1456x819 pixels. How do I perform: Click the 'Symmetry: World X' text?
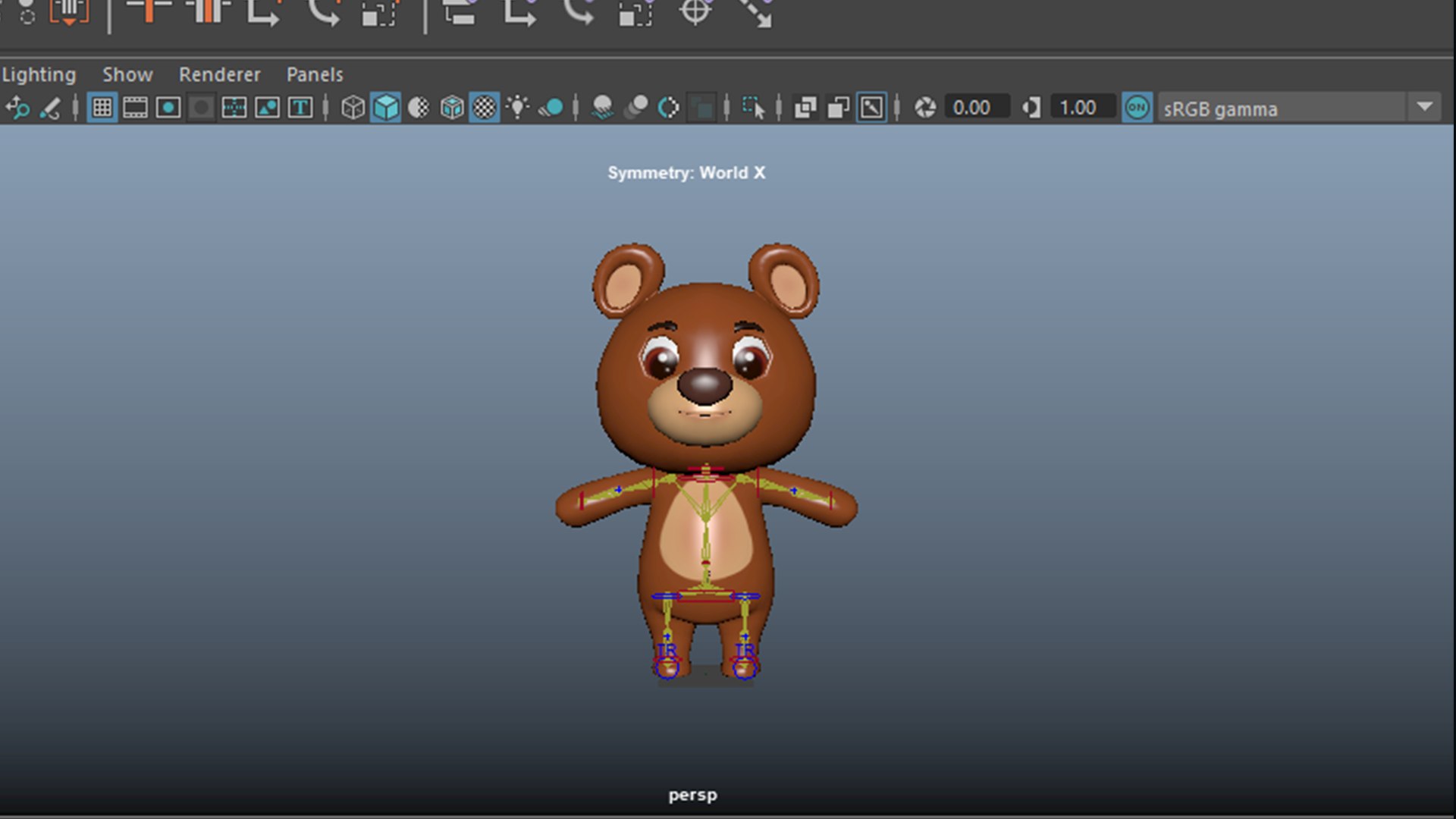pos(686,173)
